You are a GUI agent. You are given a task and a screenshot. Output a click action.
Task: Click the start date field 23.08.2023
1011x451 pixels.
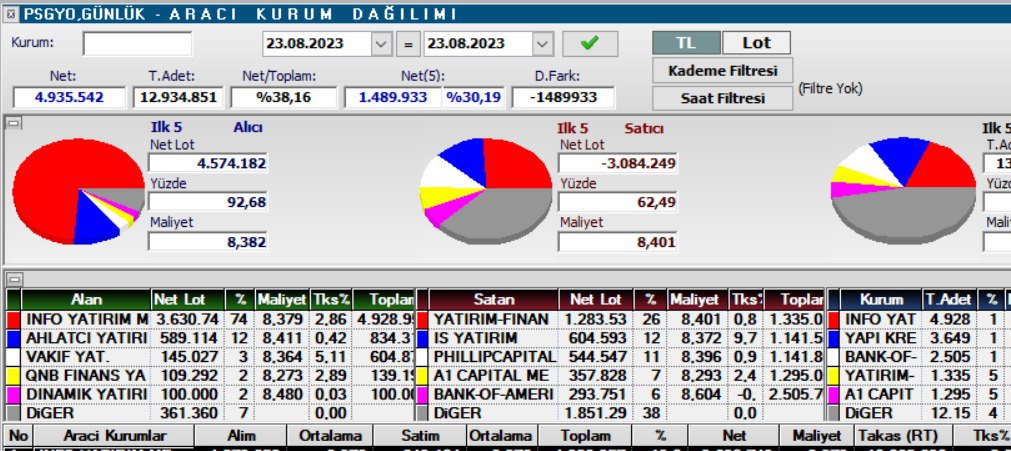click(x=317, y=44)
